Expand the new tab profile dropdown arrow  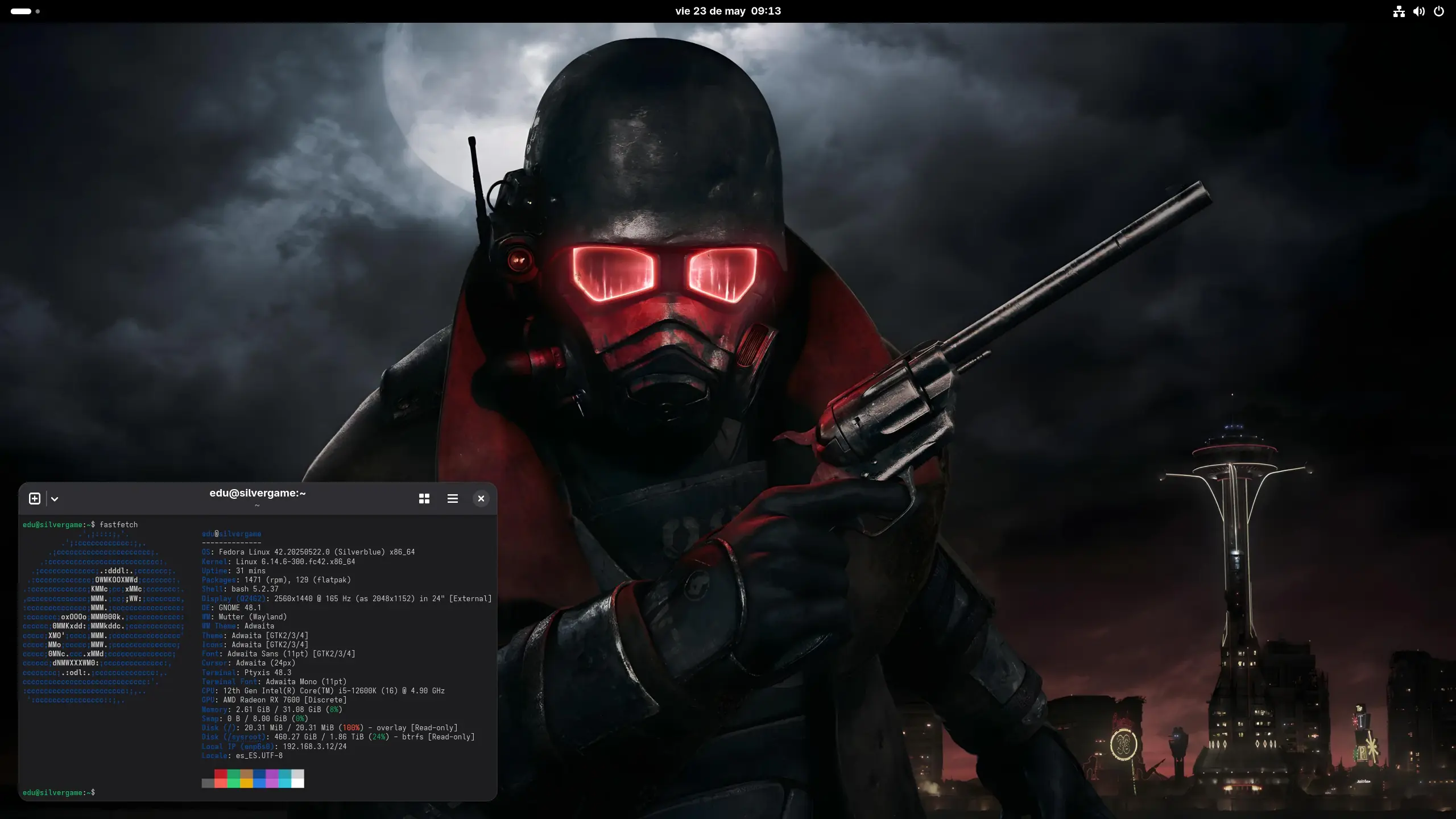click(55, 499)
